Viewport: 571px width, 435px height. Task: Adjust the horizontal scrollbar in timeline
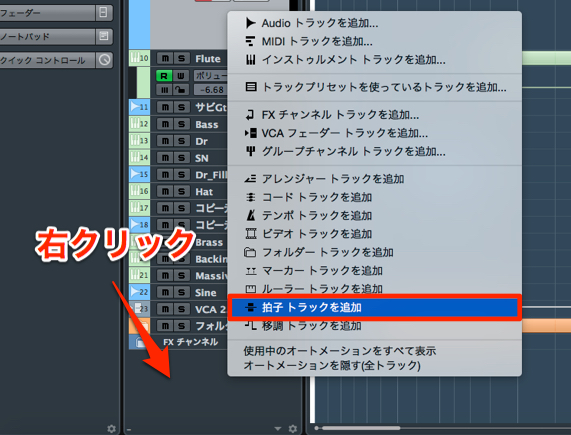point(361,428)
